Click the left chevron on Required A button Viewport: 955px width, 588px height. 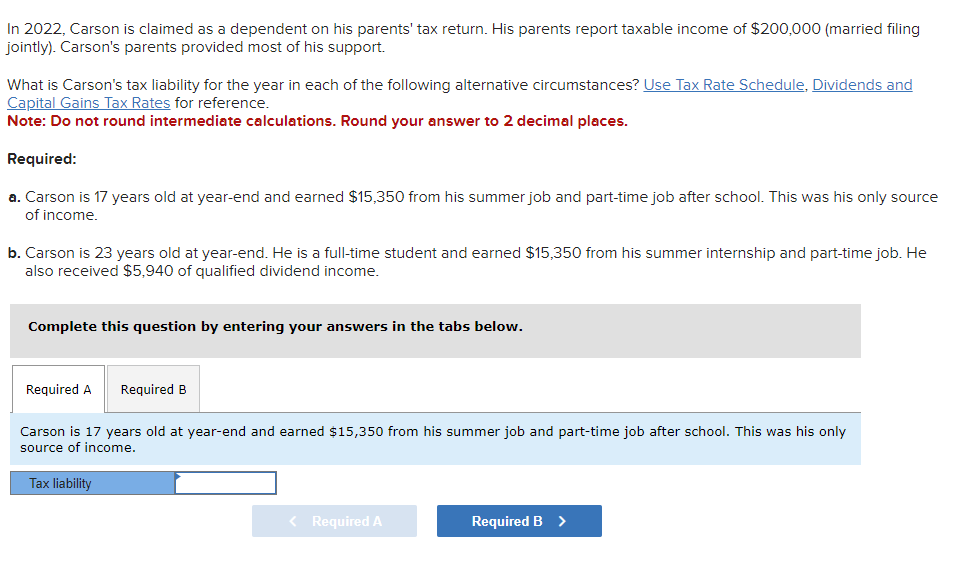coord(291,520)
